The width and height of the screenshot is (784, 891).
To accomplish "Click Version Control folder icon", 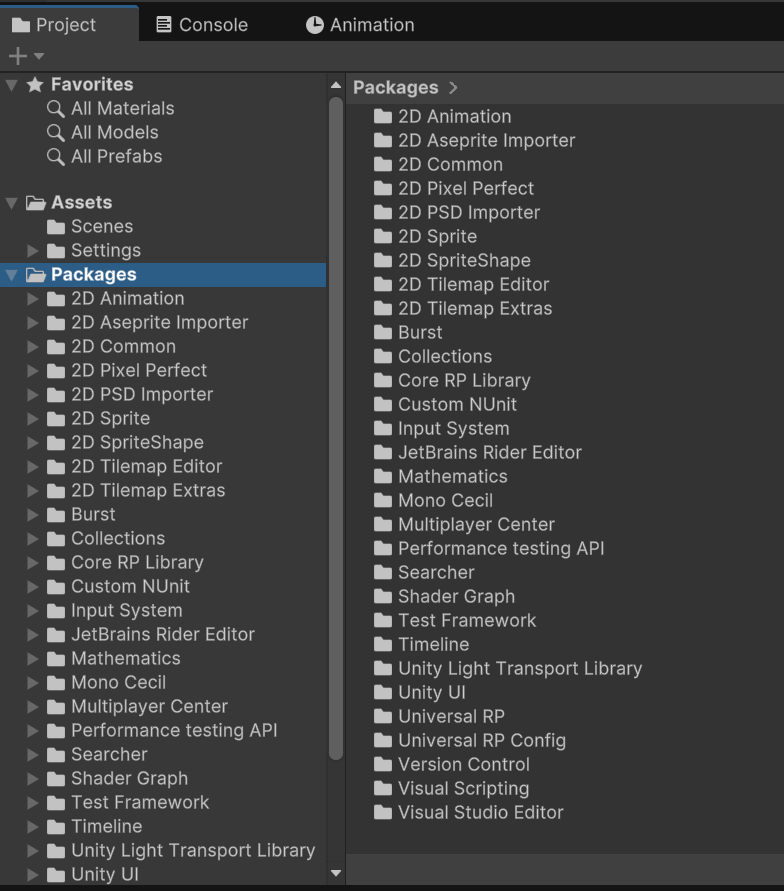I will 383,765.
